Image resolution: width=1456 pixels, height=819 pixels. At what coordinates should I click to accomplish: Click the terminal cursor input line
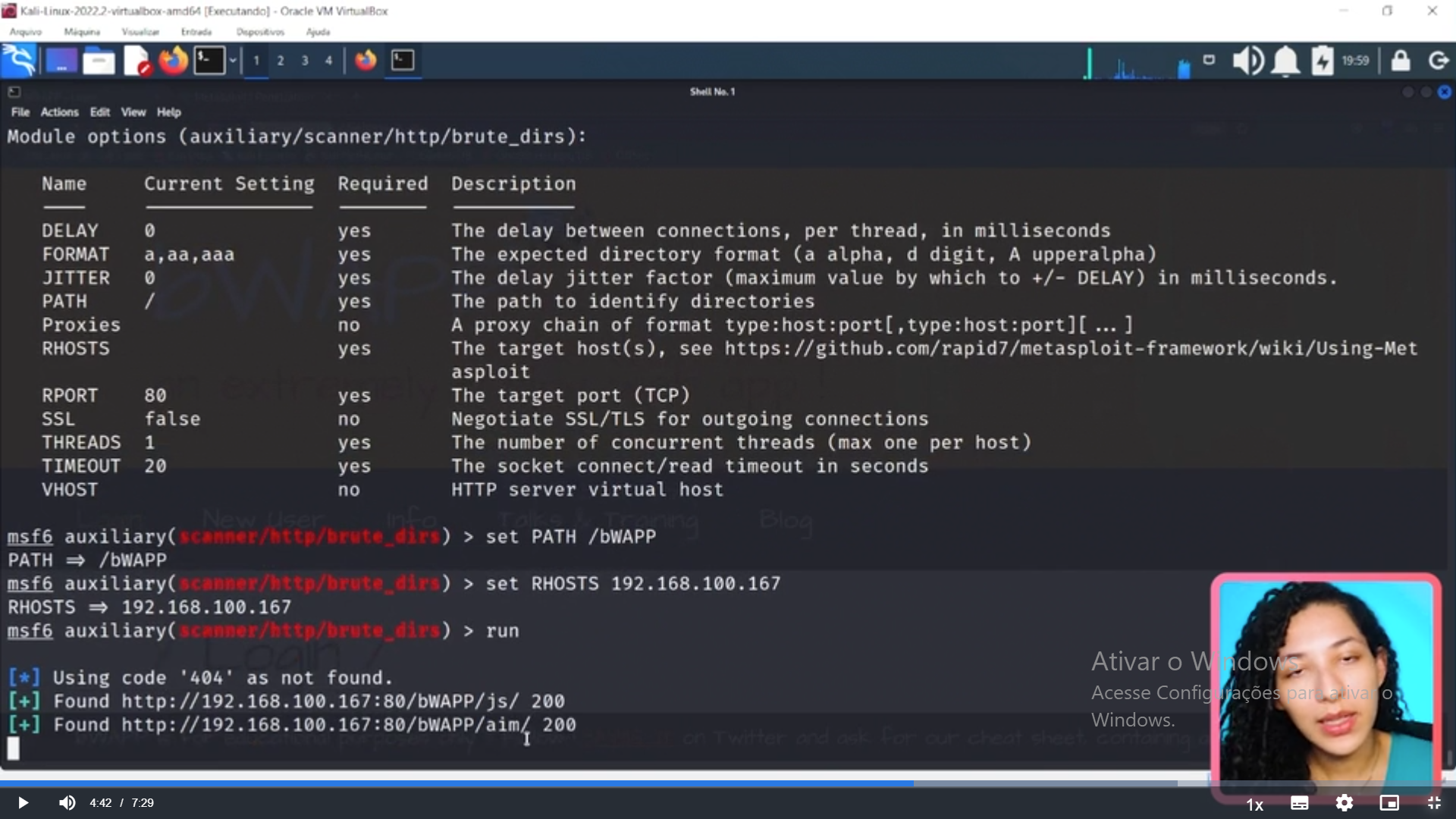coord(13,748)
